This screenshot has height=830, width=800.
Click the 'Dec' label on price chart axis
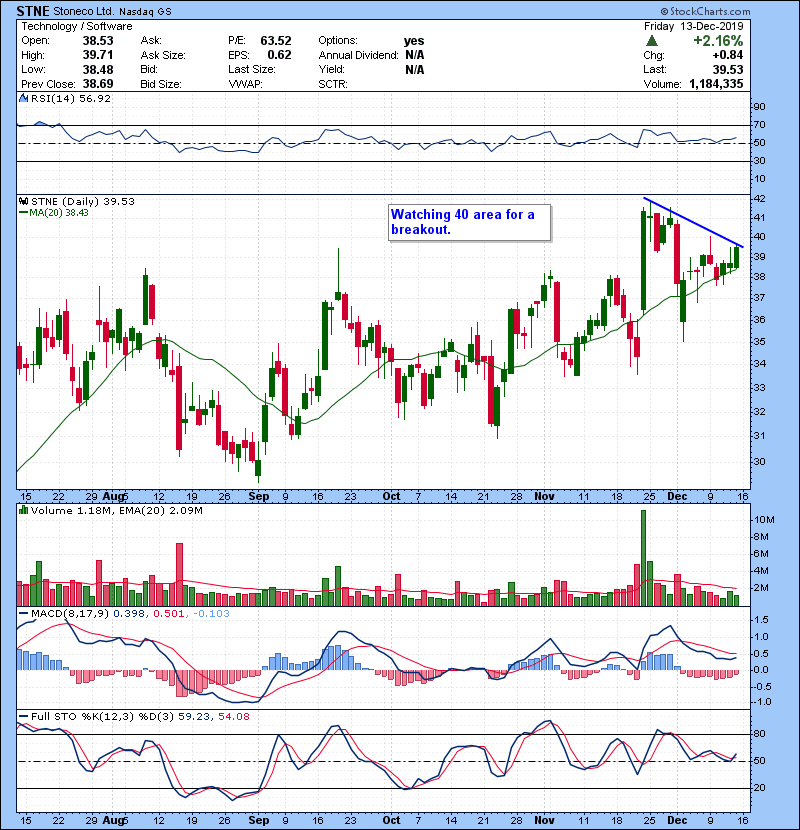click(677, 497)
